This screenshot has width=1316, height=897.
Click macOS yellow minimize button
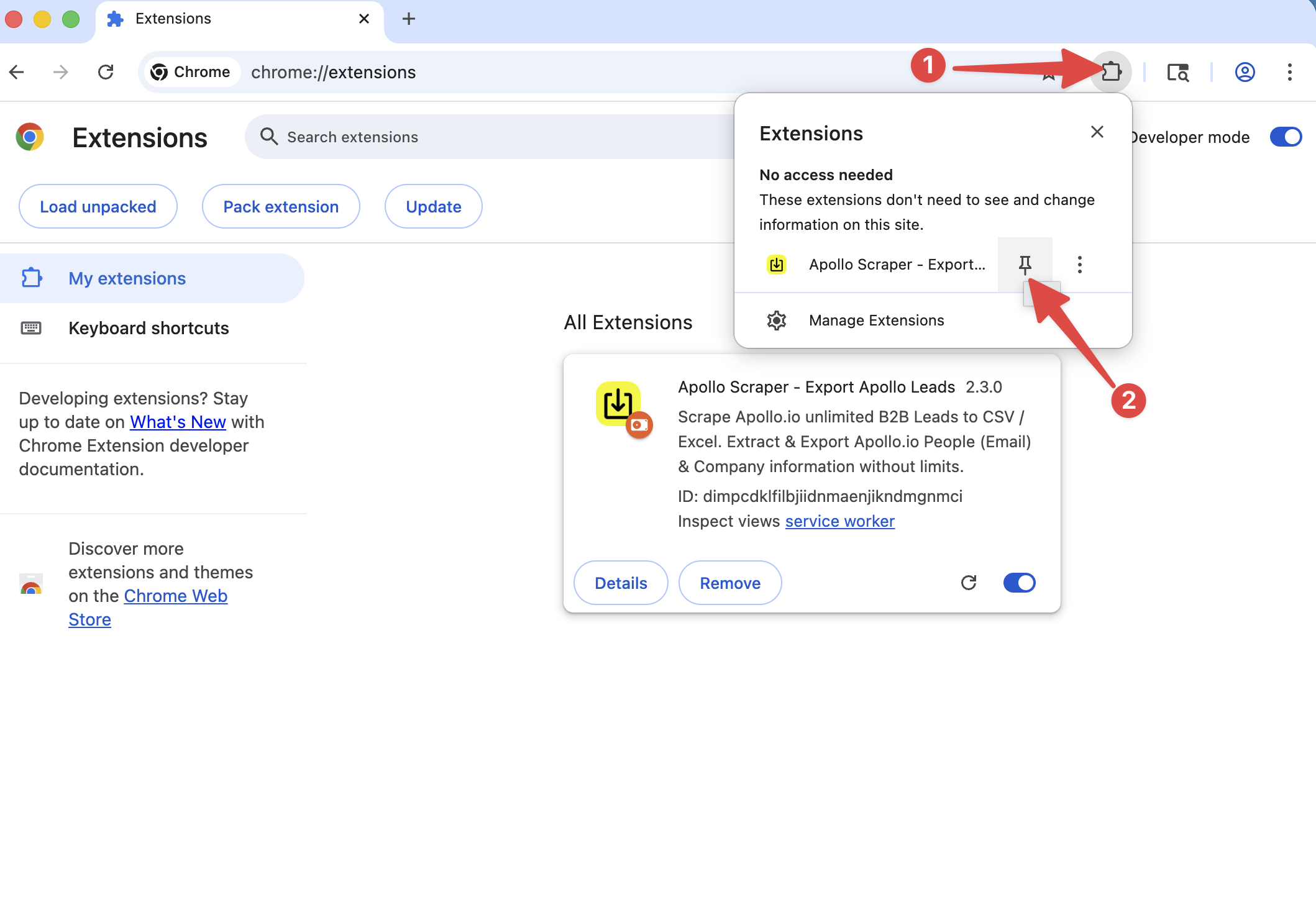point(42,19)
